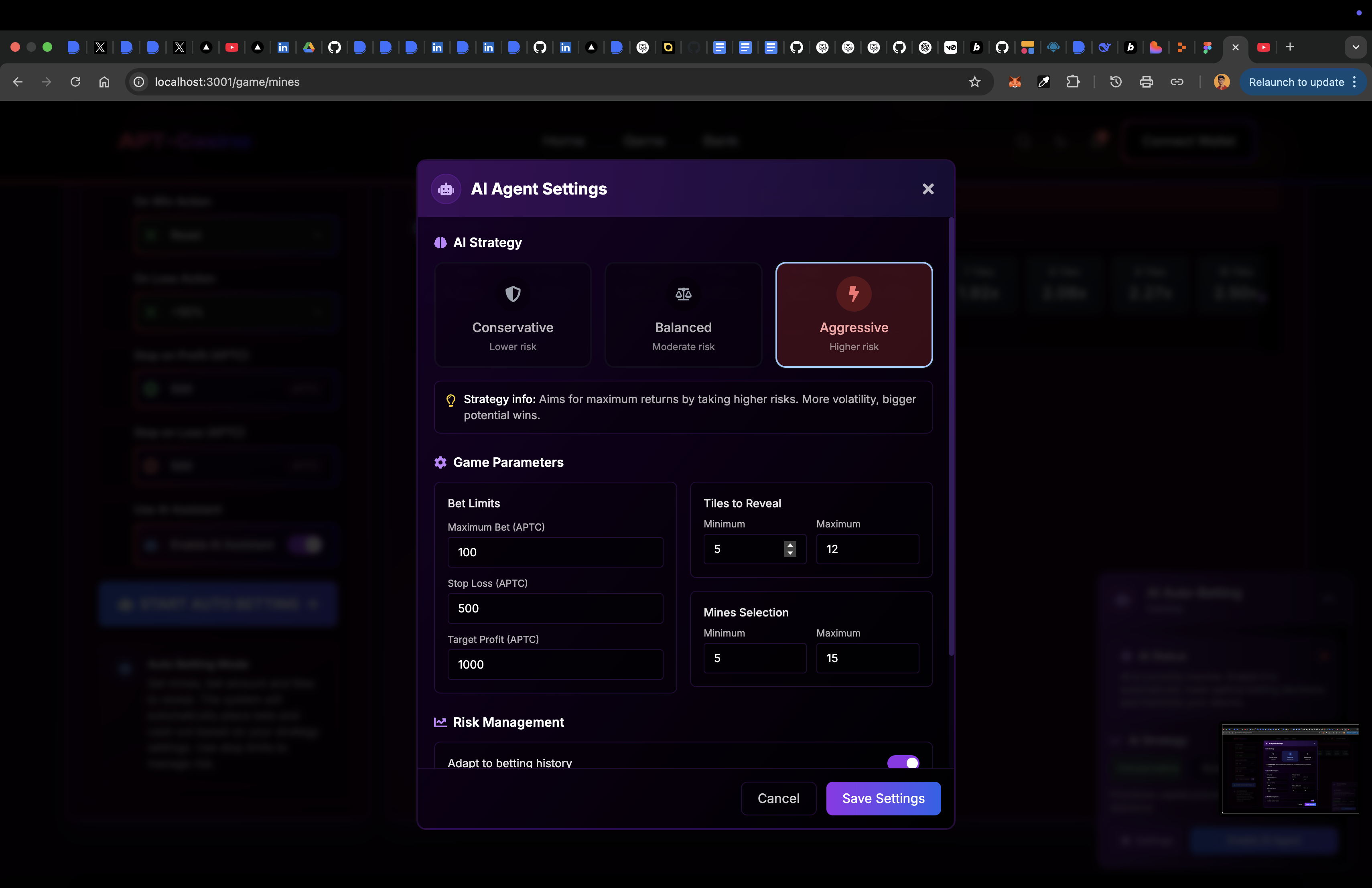
Task: Reload the page
Action: (x=75, y=82)
